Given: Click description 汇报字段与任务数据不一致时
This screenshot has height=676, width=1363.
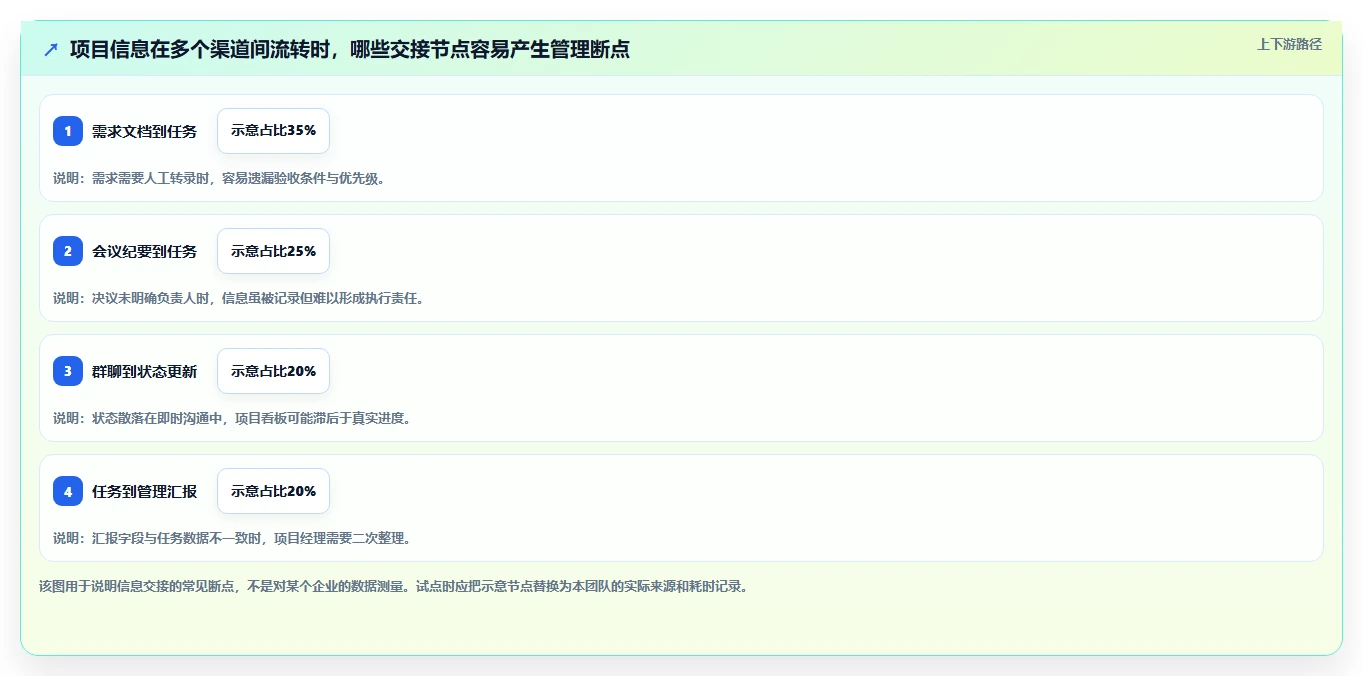Looking at the screenshot, I should pyautogui.click(x=232, y=538).
